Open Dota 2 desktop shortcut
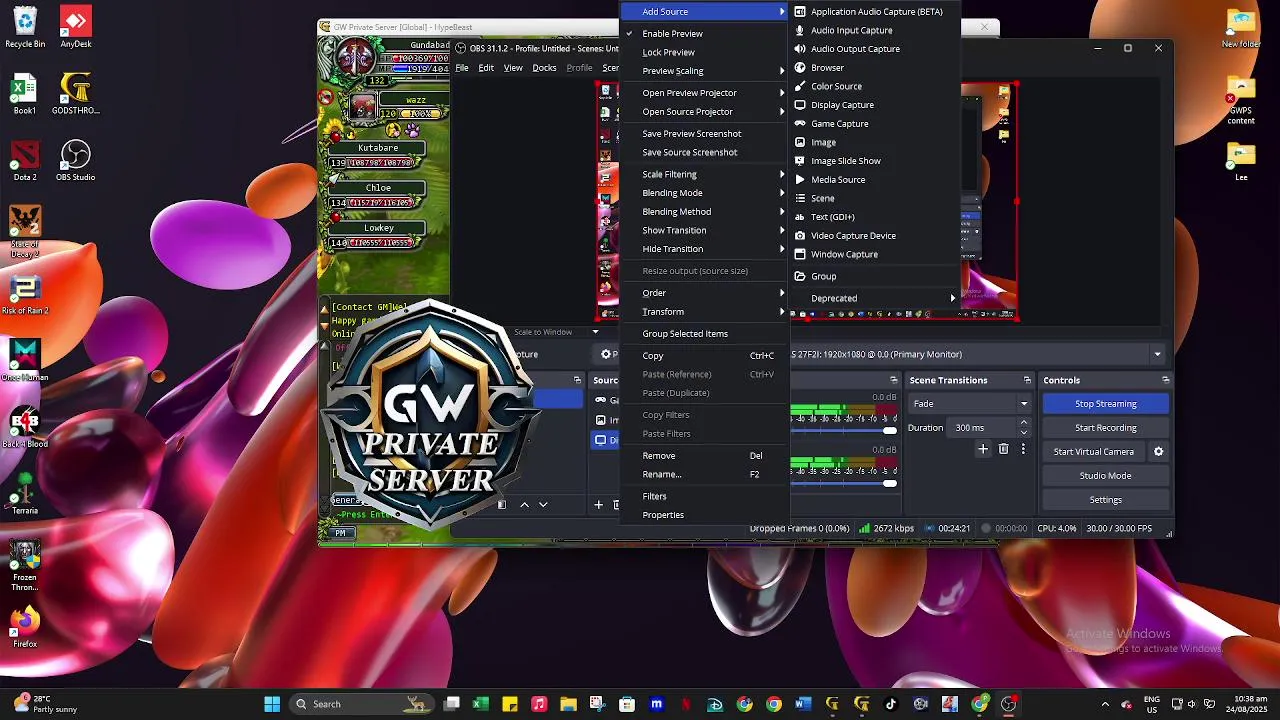The height and width of the screenshot is (720, 1280). coord(24,160)
